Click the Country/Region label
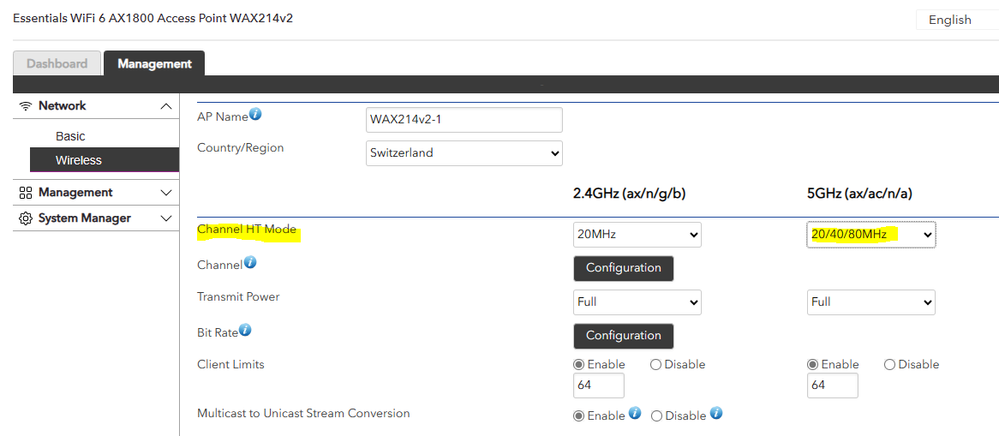 (240, 148)
